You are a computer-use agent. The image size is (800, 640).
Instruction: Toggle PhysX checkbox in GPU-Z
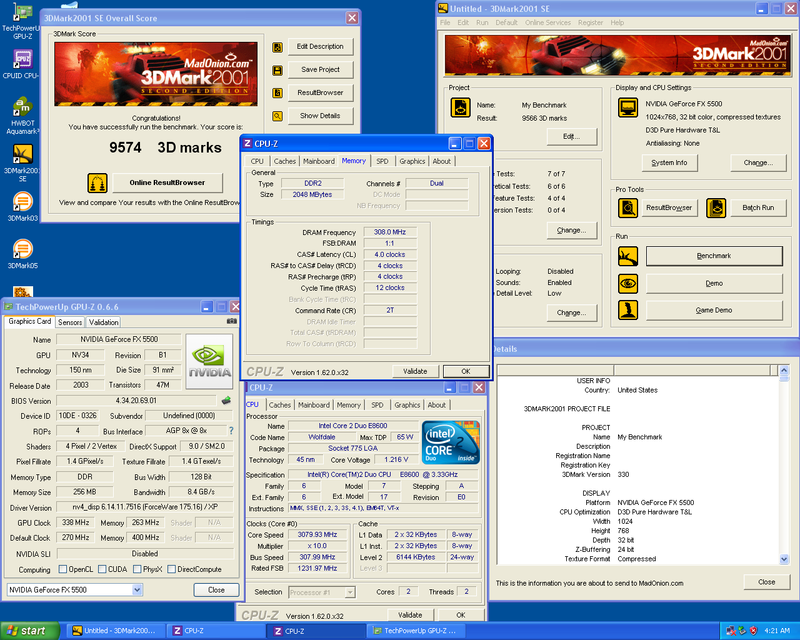pyautogui.click(x=137, y=569)
